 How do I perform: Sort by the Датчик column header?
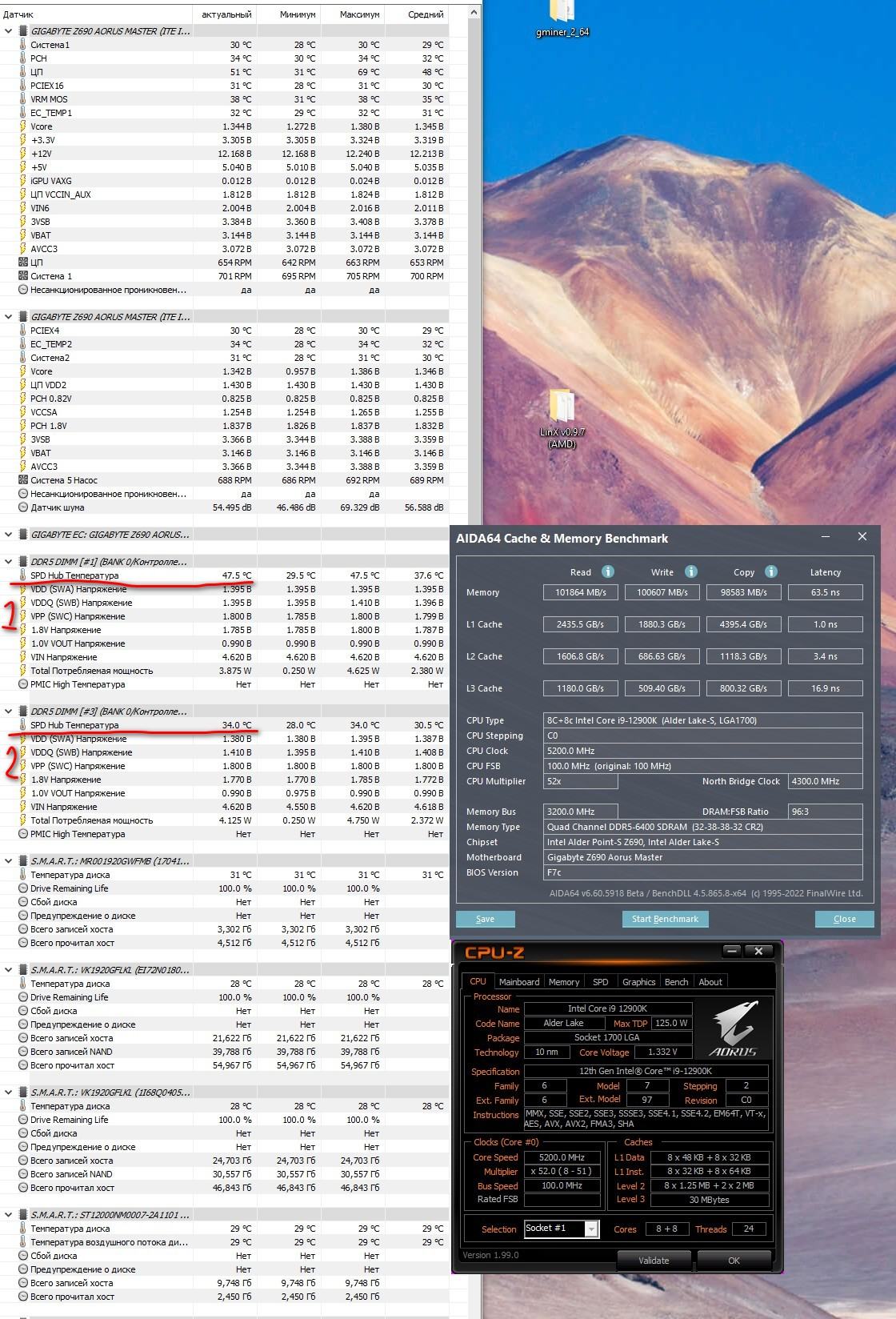96,14
